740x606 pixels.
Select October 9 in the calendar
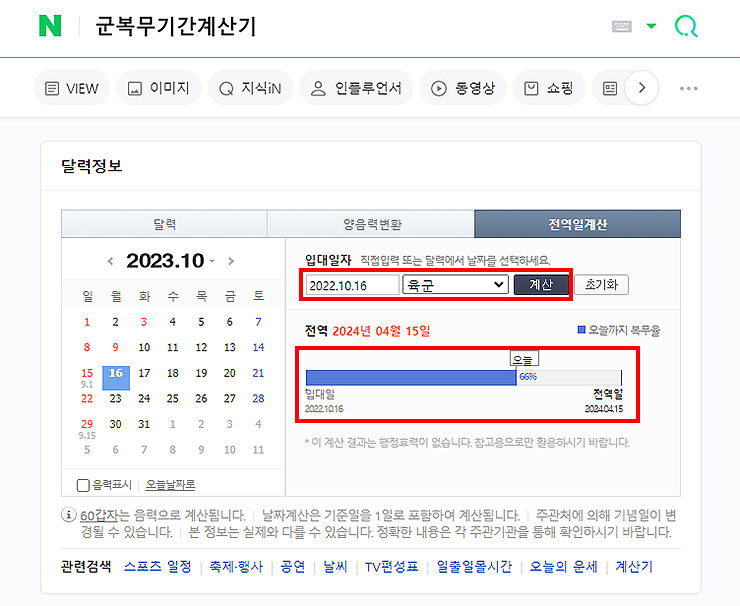point(116,348)
